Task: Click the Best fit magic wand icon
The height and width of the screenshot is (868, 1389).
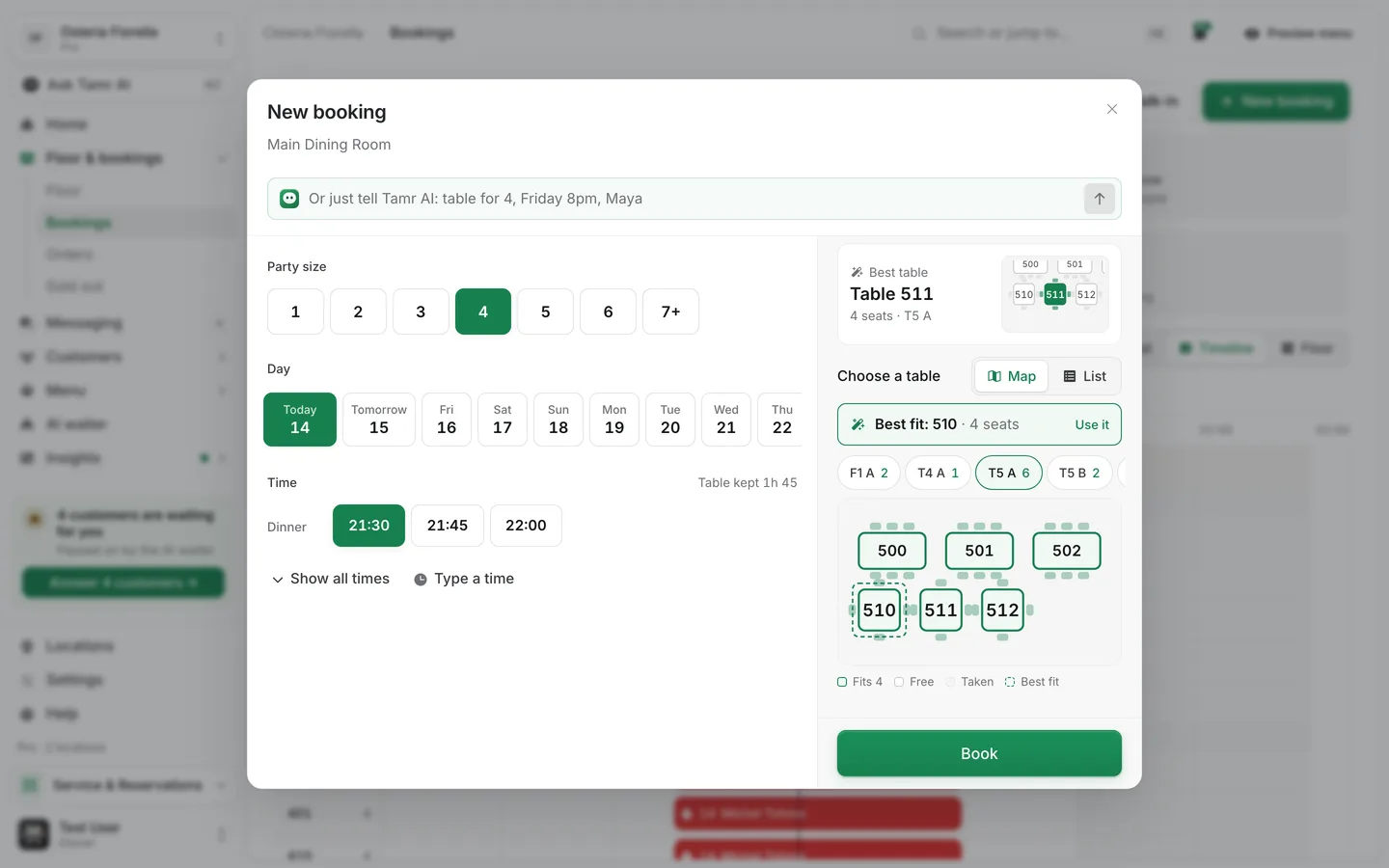Action: tap(858, 424)
